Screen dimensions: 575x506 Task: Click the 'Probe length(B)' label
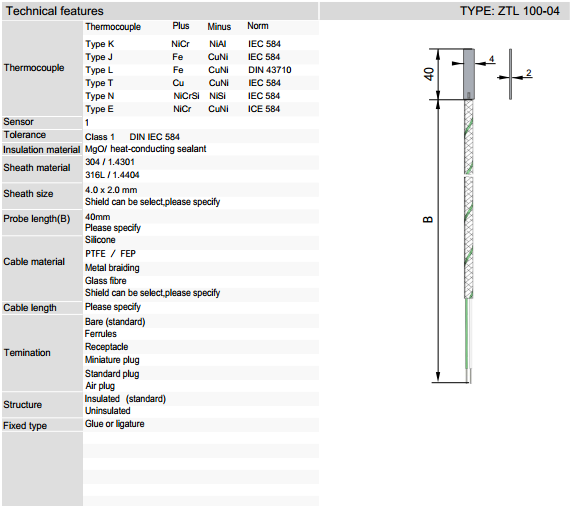[37, 219]
